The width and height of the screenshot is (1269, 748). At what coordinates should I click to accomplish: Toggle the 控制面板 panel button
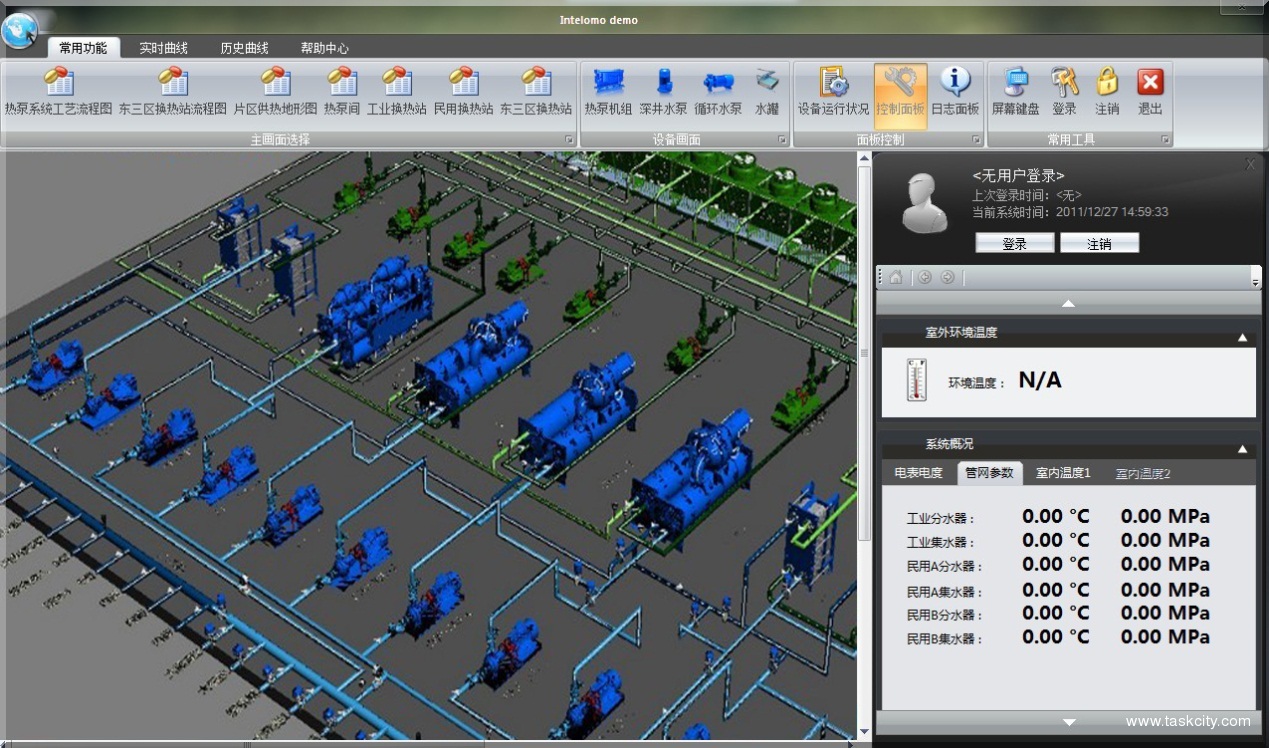tap(900, 92)
